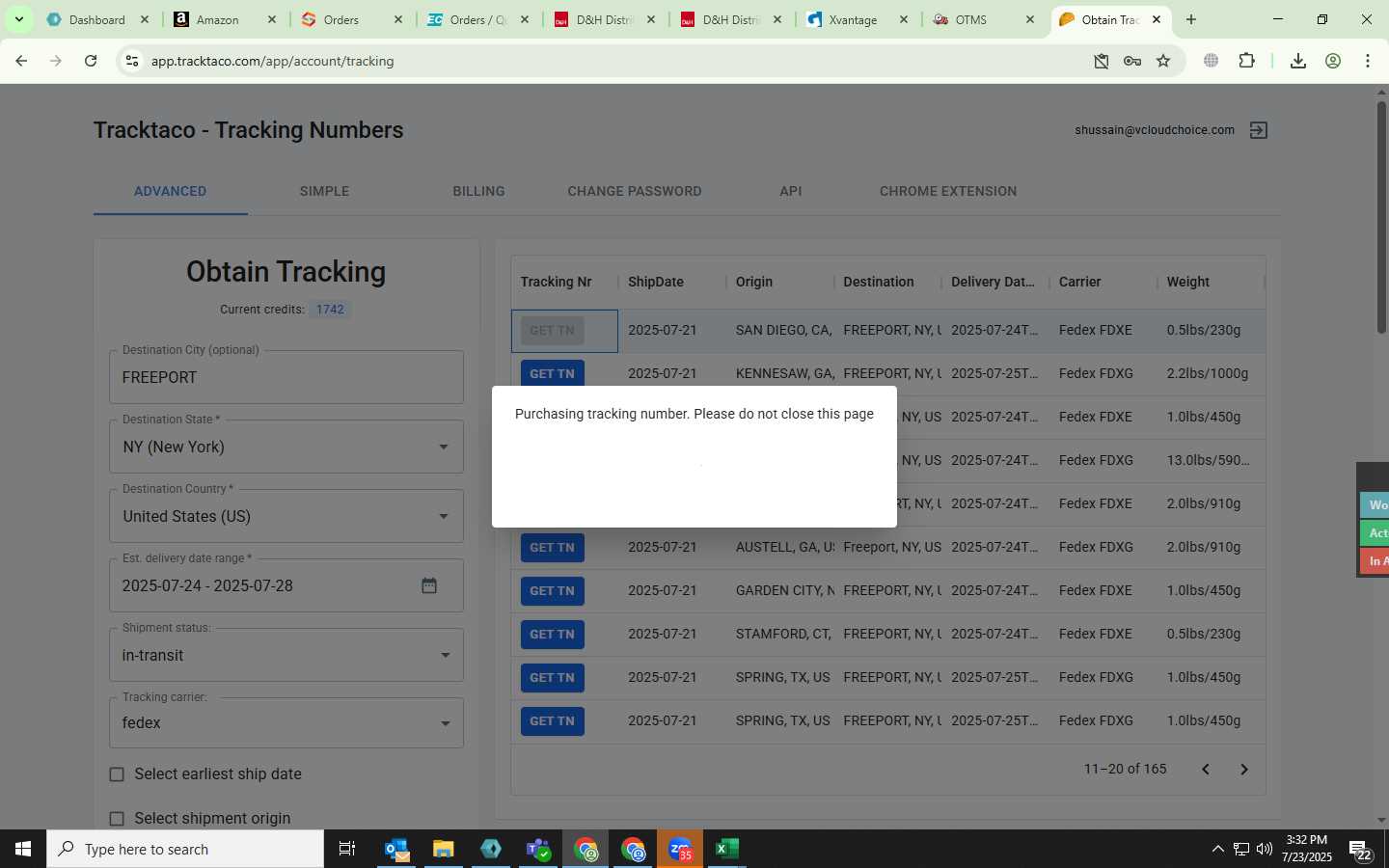This screenshot has width=1389, height=868.
Task: Open the tab search dropdown arrow
Action: point(18,19)
